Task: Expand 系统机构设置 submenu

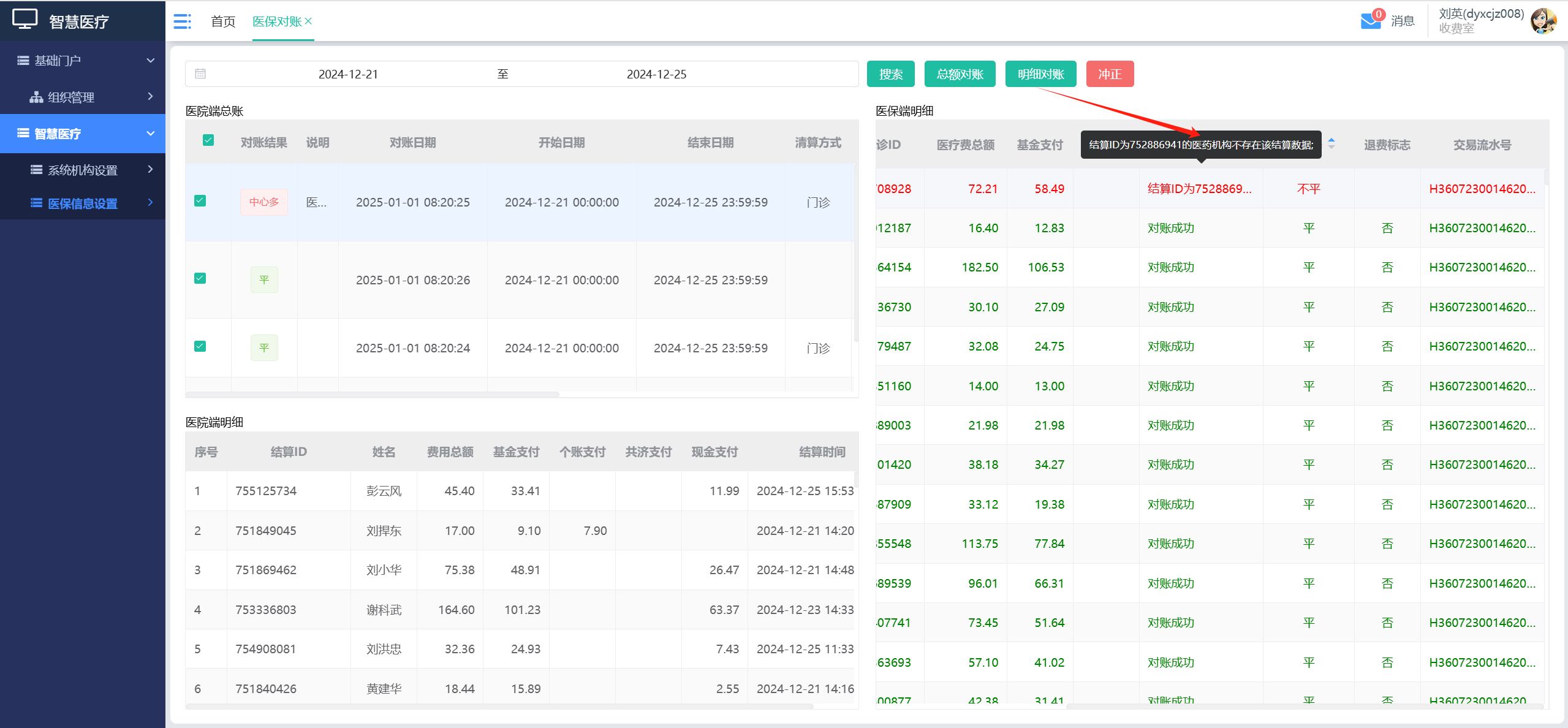Action: tap(83, 170)
